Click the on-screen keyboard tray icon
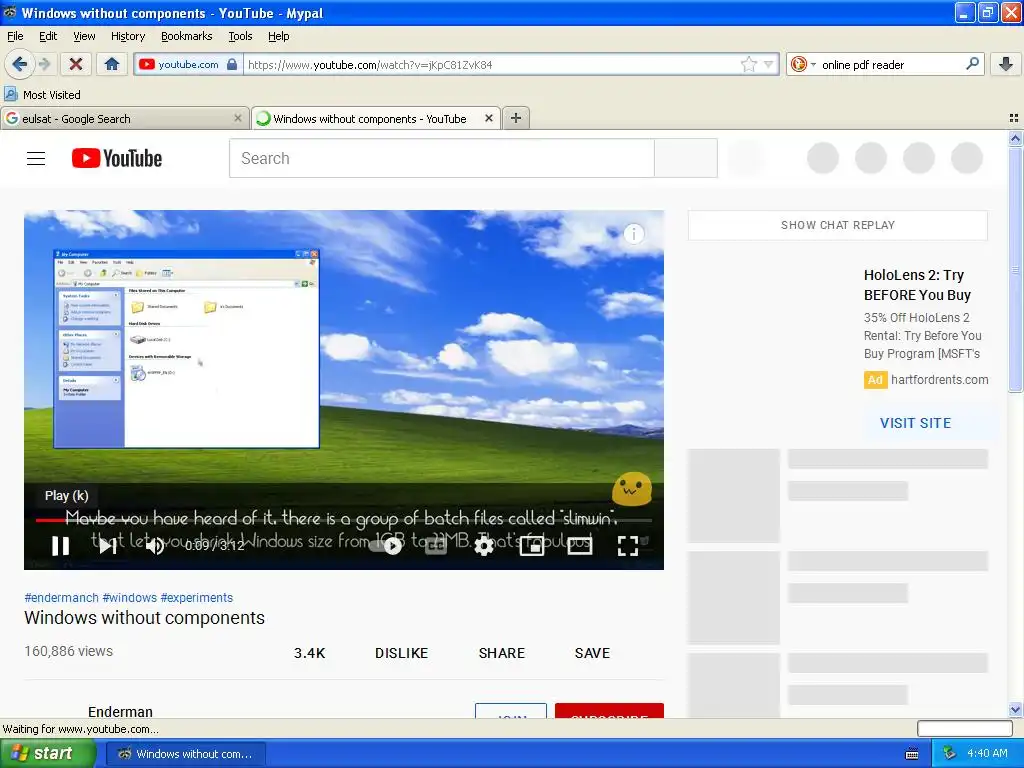The image size is (1024, 768). tap(912, 754)
